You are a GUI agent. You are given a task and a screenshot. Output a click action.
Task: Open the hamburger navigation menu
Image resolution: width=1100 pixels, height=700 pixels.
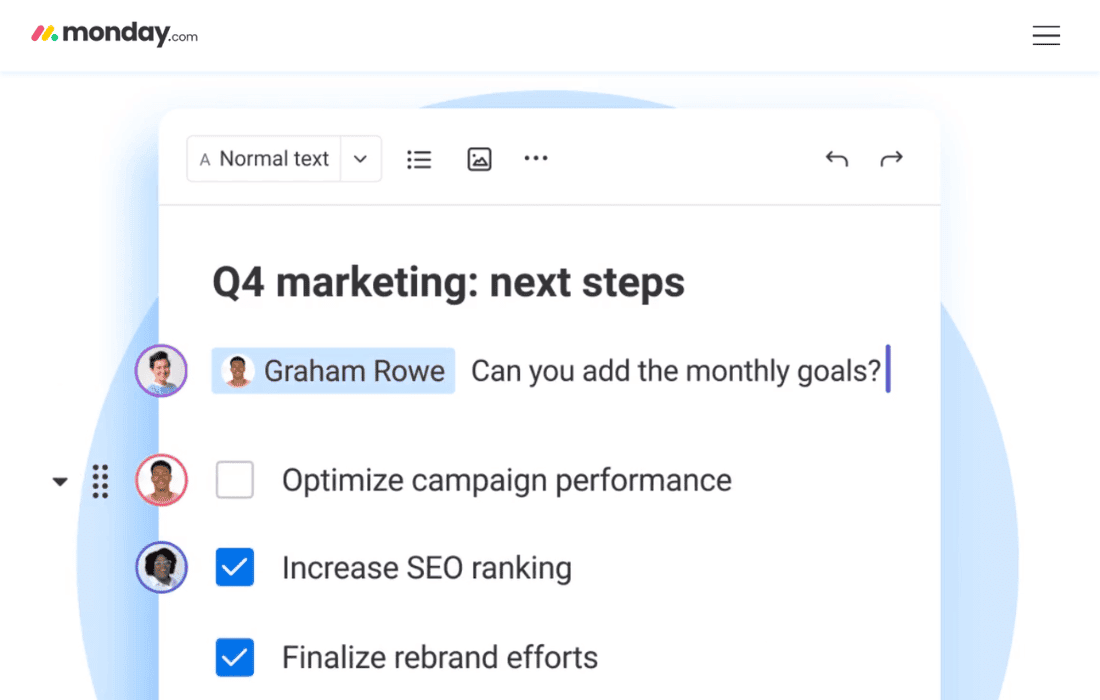[x=1046, y=35]
